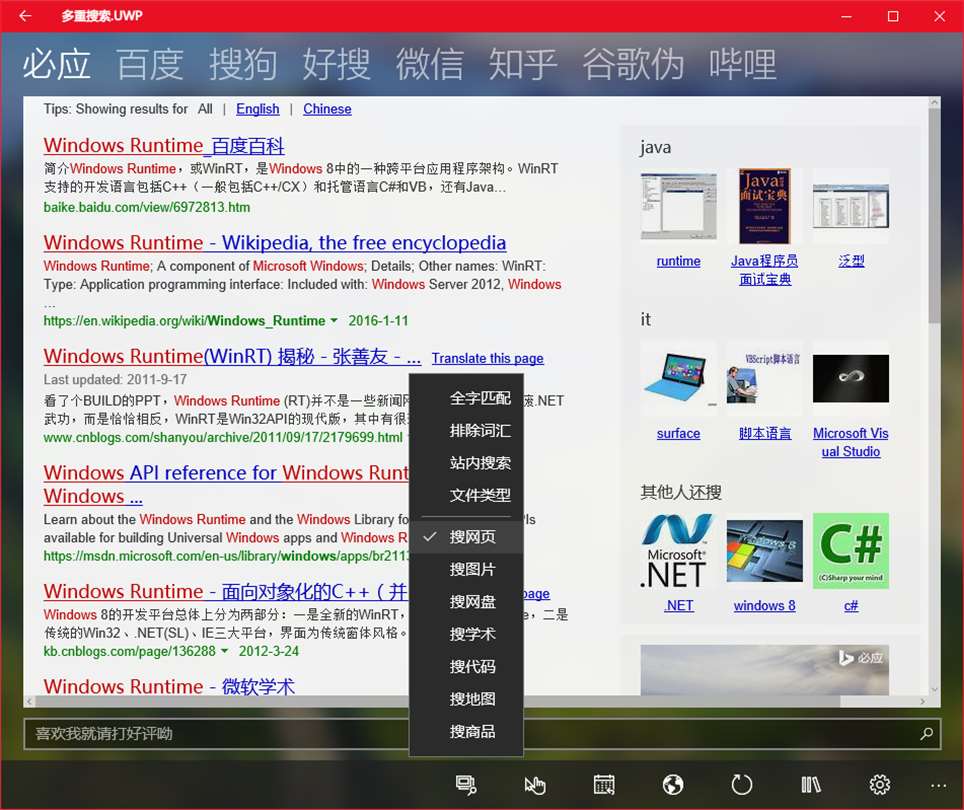Screen dimensions: 964x810
Task: Open Windows Runtime - 微软学术 result
Action: (x=169, y=686)
